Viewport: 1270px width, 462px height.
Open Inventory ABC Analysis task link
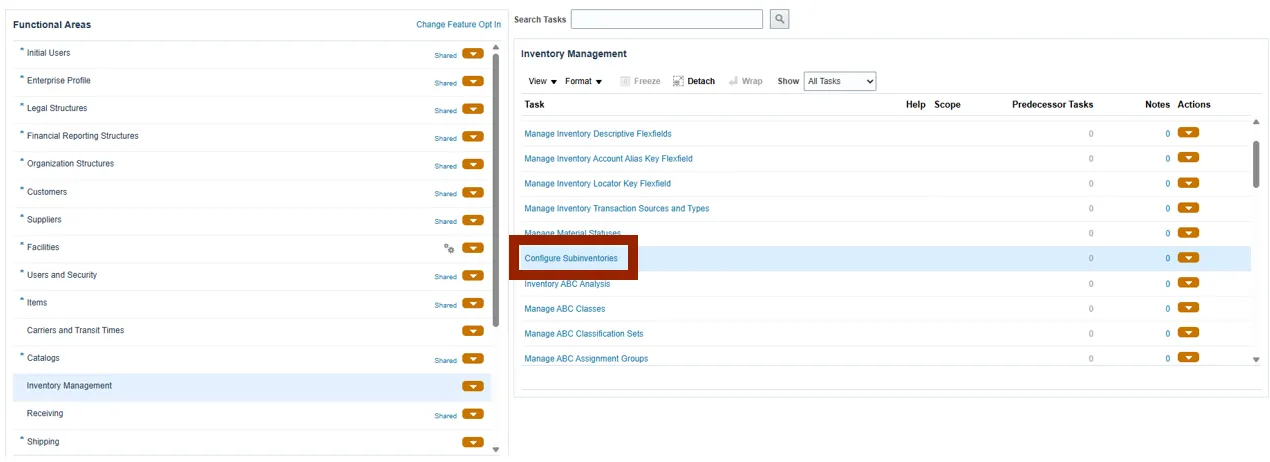tap(567, 283)
